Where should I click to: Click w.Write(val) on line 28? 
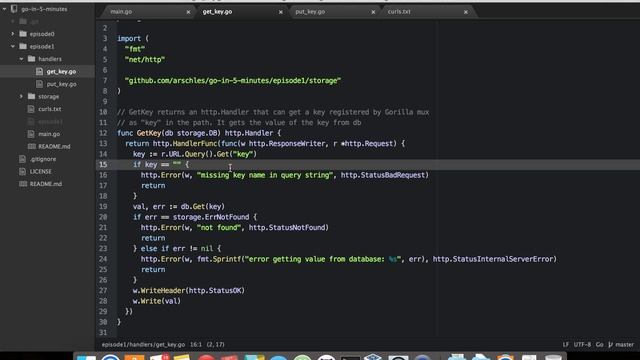point(157,301)
